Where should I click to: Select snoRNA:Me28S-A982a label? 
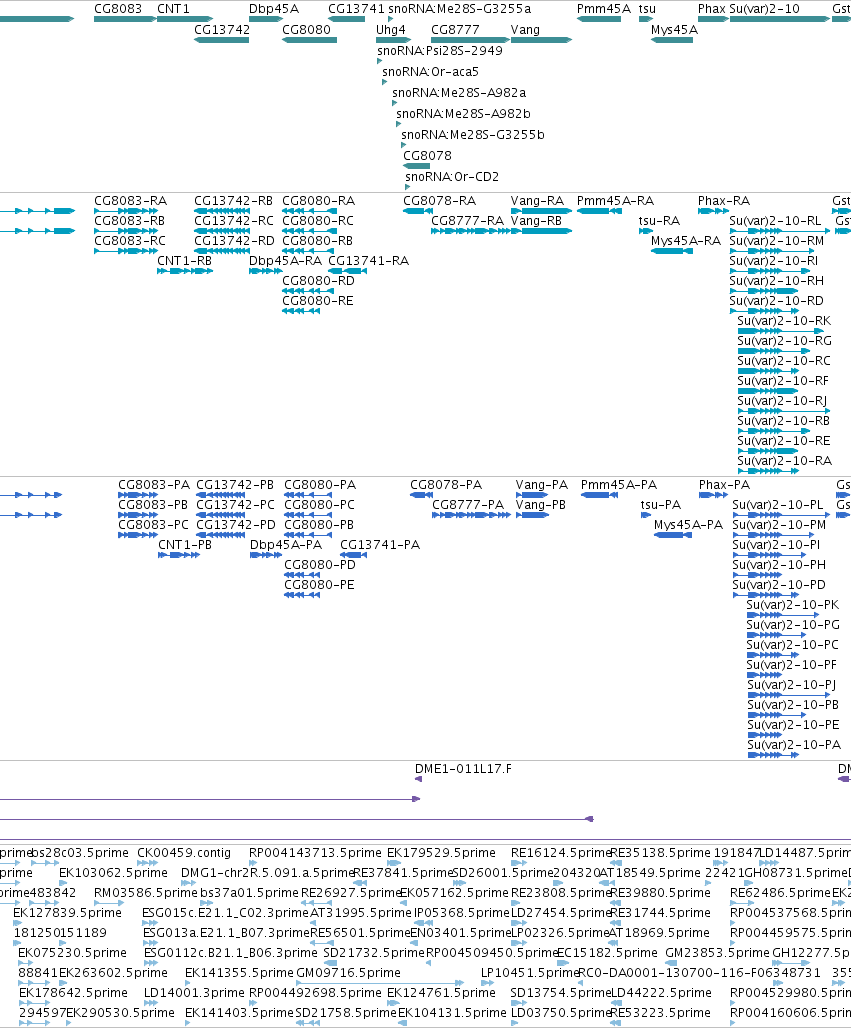459,93
